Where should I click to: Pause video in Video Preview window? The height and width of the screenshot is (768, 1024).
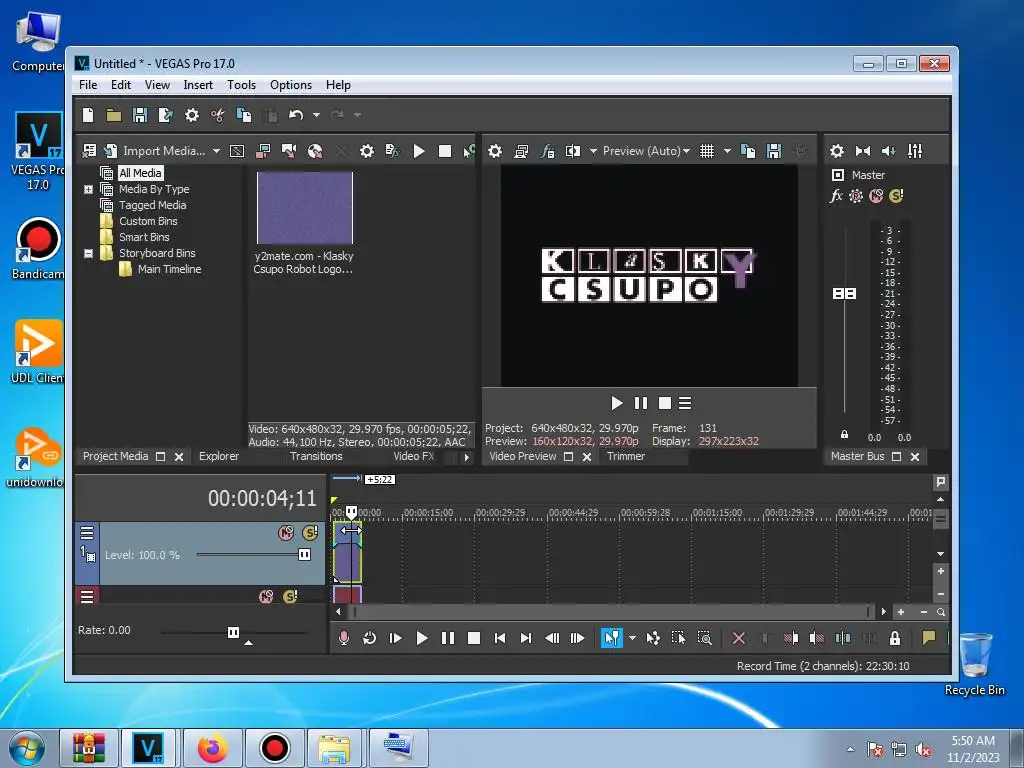(641, 403)
